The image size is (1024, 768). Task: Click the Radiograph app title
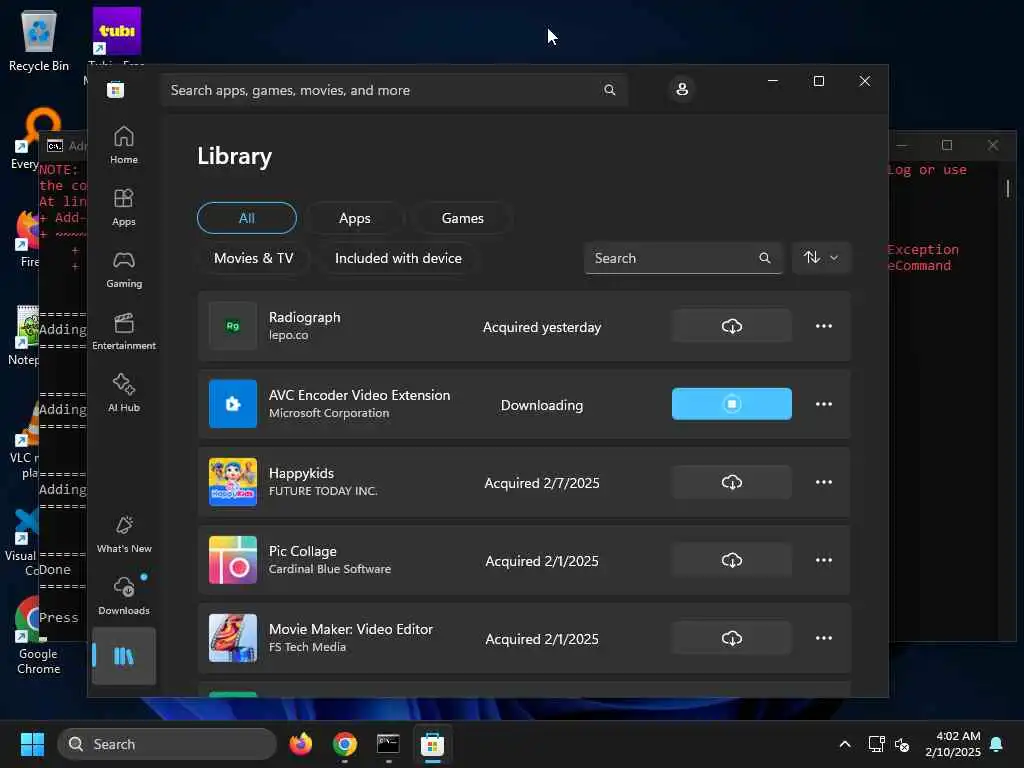coord(304,317)
